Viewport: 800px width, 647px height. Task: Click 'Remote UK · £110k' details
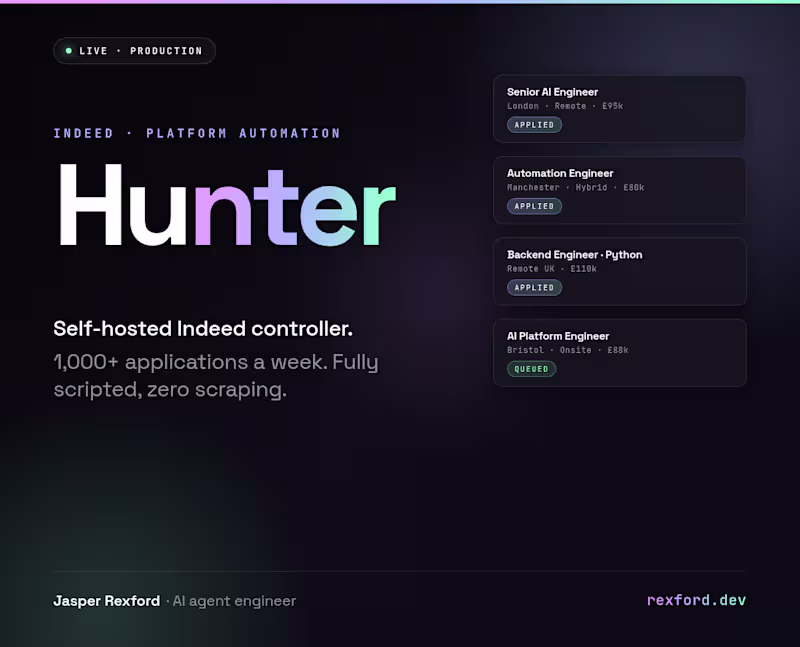pyautogui.click(x=552, y=269)
